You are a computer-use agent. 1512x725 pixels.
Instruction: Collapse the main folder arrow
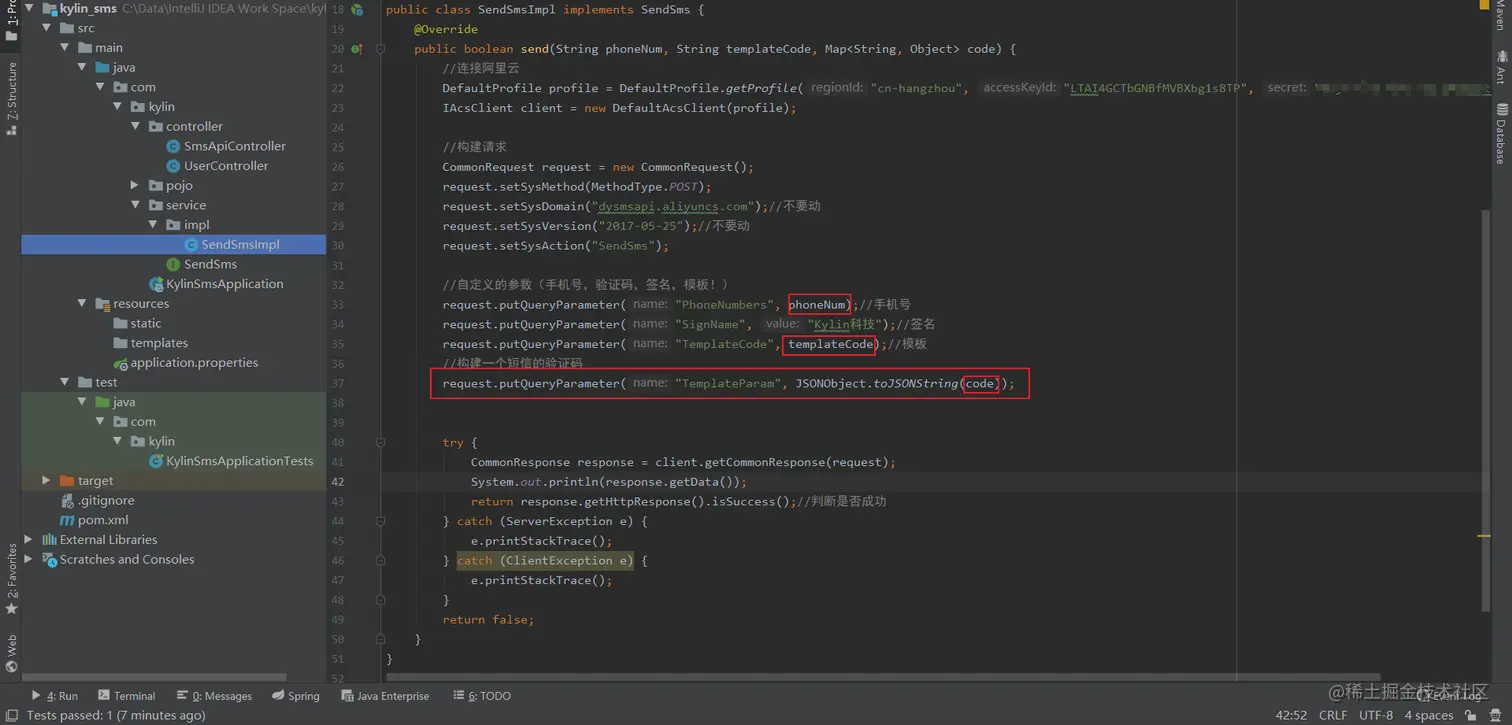tap(65, 47)
